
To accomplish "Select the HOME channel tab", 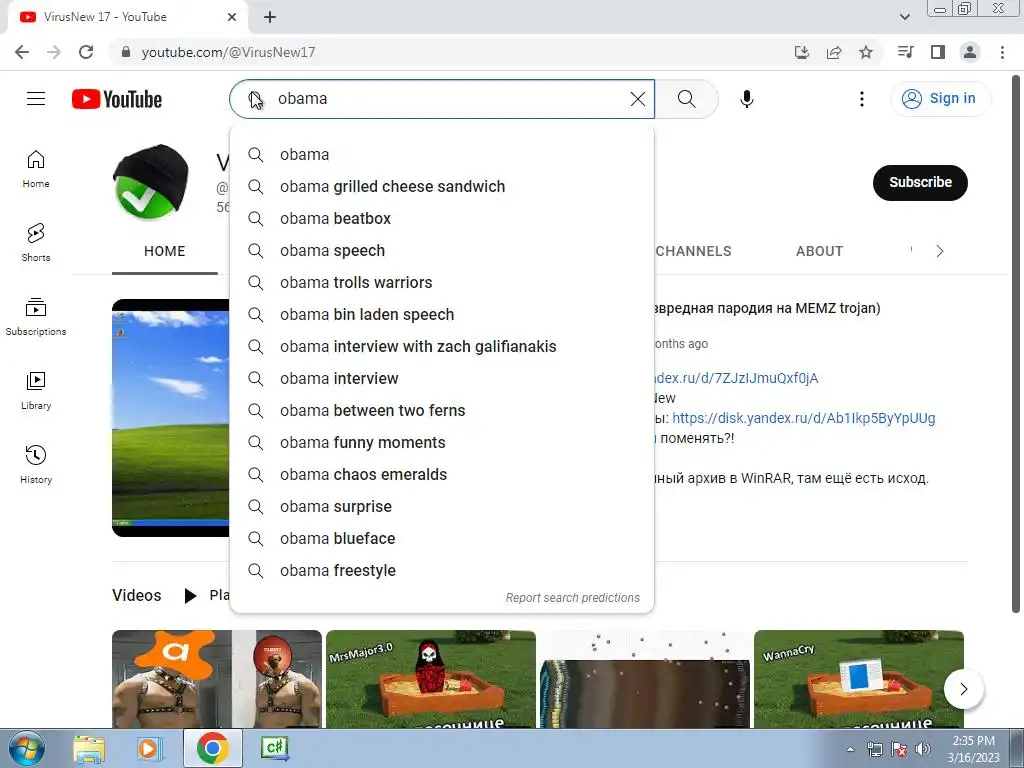I will tap(165, 251).
